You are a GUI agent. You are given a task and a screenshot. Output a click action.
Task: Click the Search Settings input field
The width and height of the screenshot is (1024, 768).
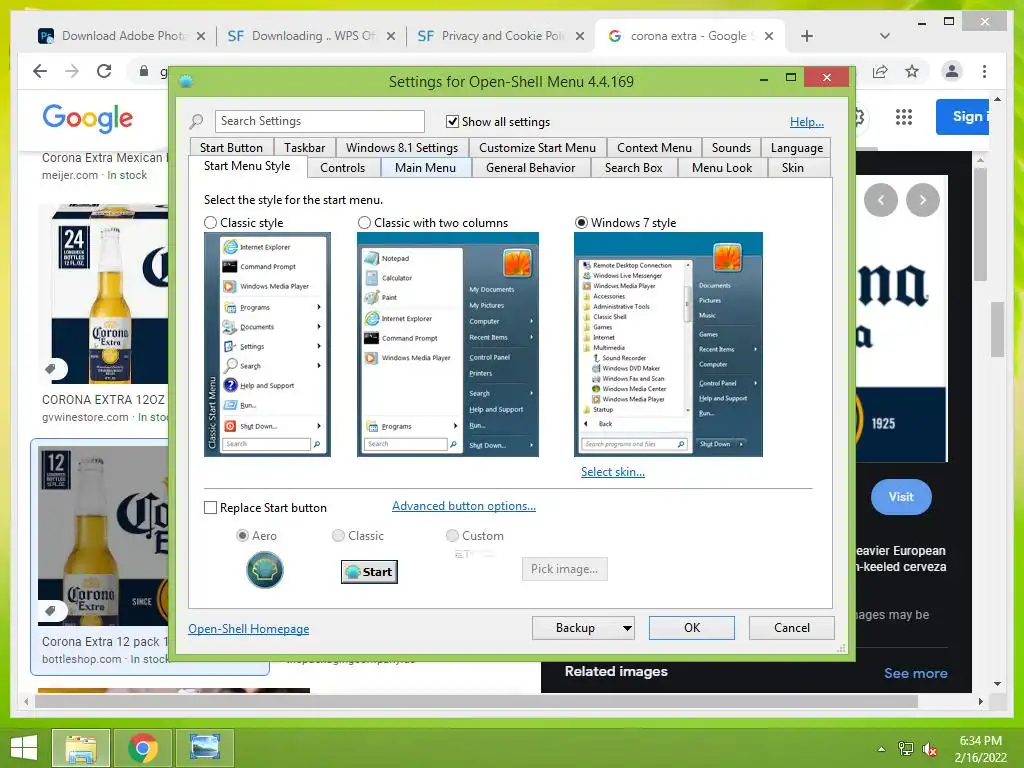319,121
